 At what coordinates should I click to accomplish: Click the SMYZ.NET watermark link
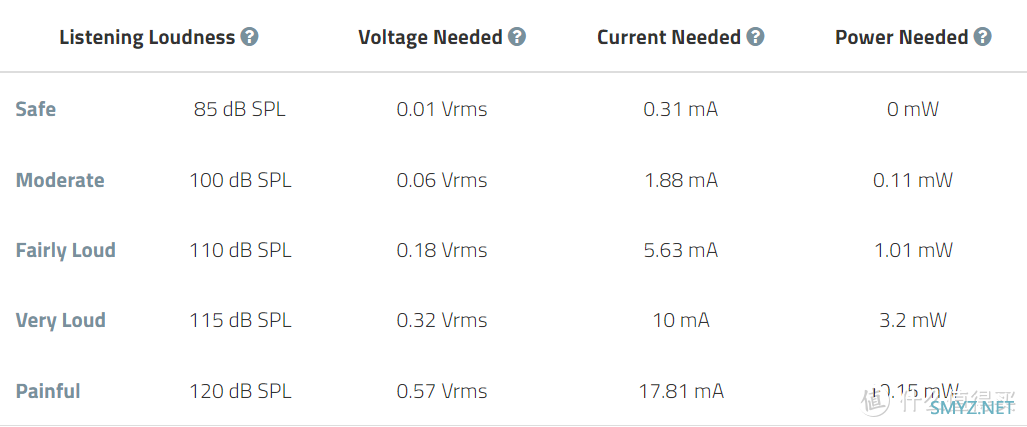[x=971, y=408]
